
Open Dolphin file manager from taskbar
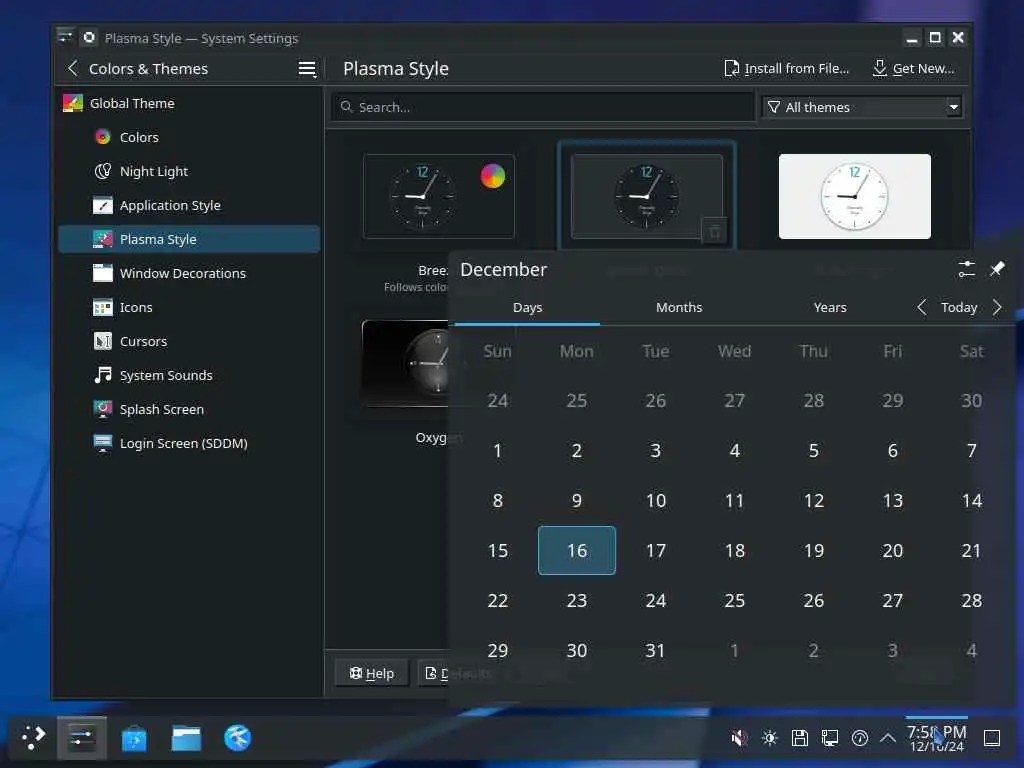point(186,739)
